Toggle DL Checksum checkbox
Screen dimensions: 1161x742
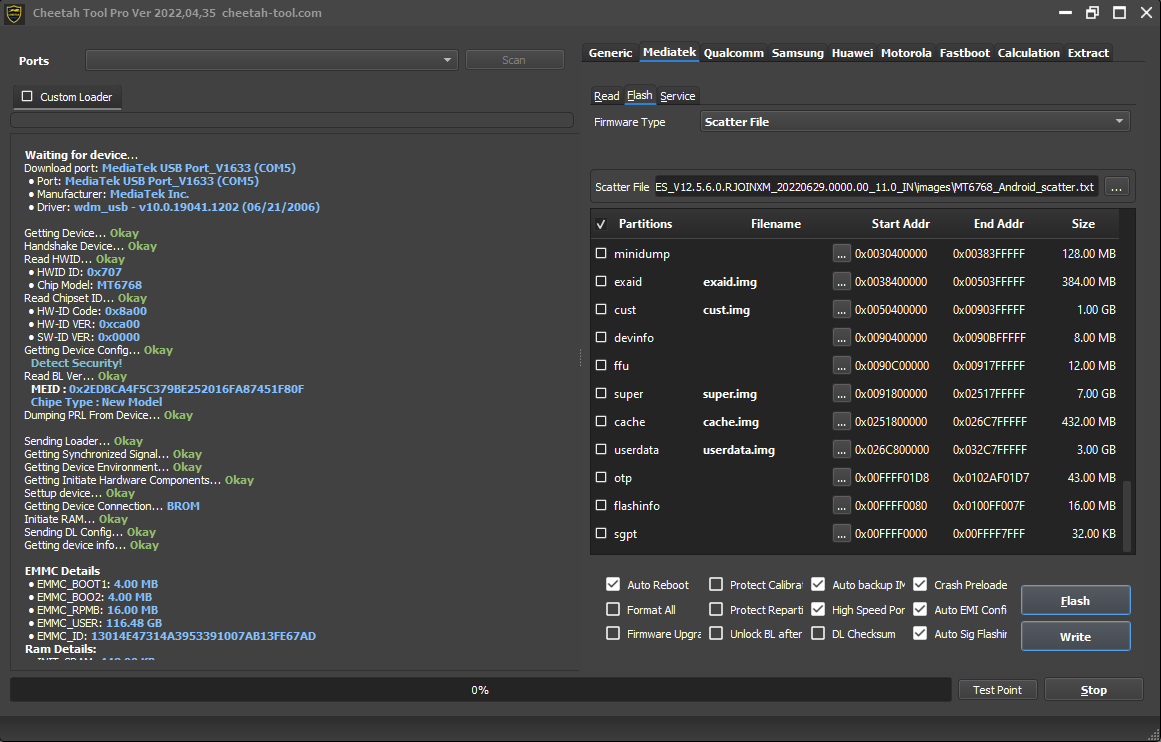point(818,633)
